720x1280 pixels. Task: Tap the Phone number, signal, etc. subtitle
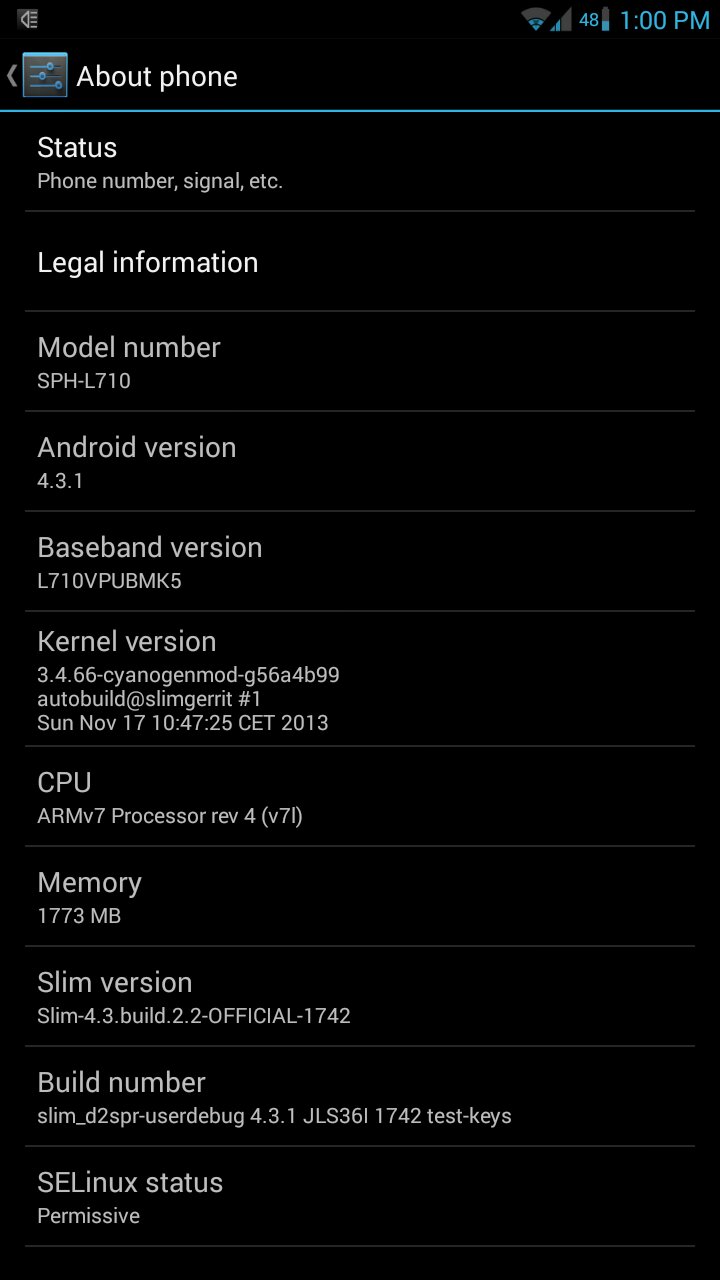point(160,182)
